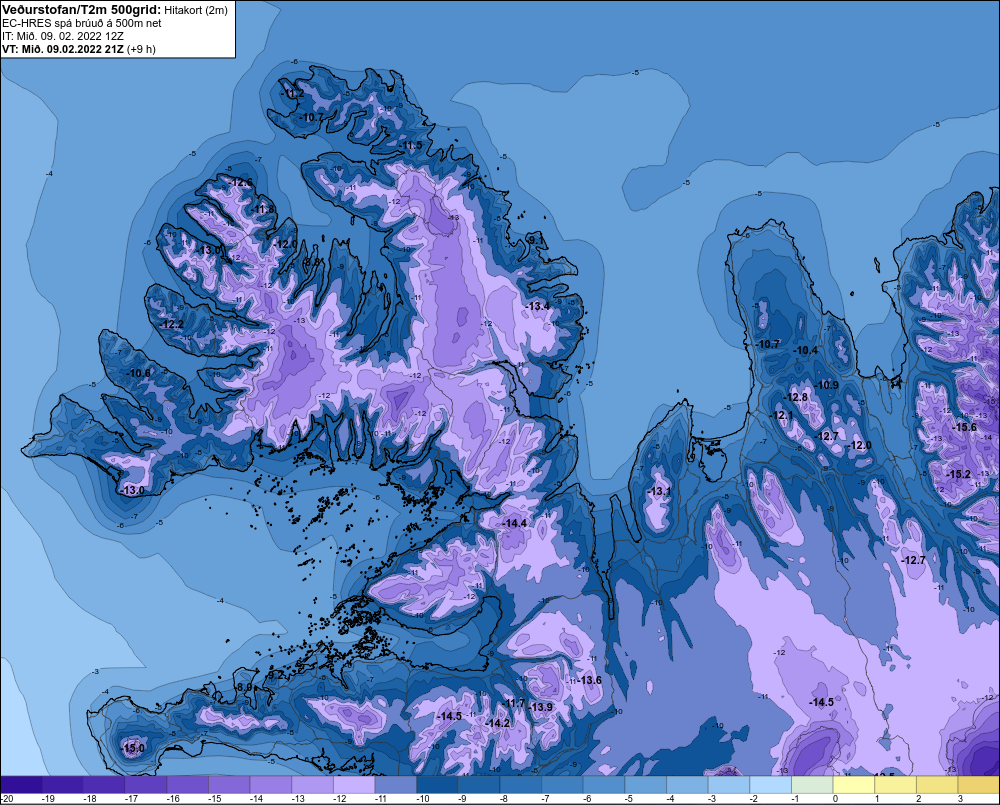Click the map title 'Veðurstofan/T2m 500grid'
Image resolution: width=1000 pixels, height=805 pixels.
81,10
